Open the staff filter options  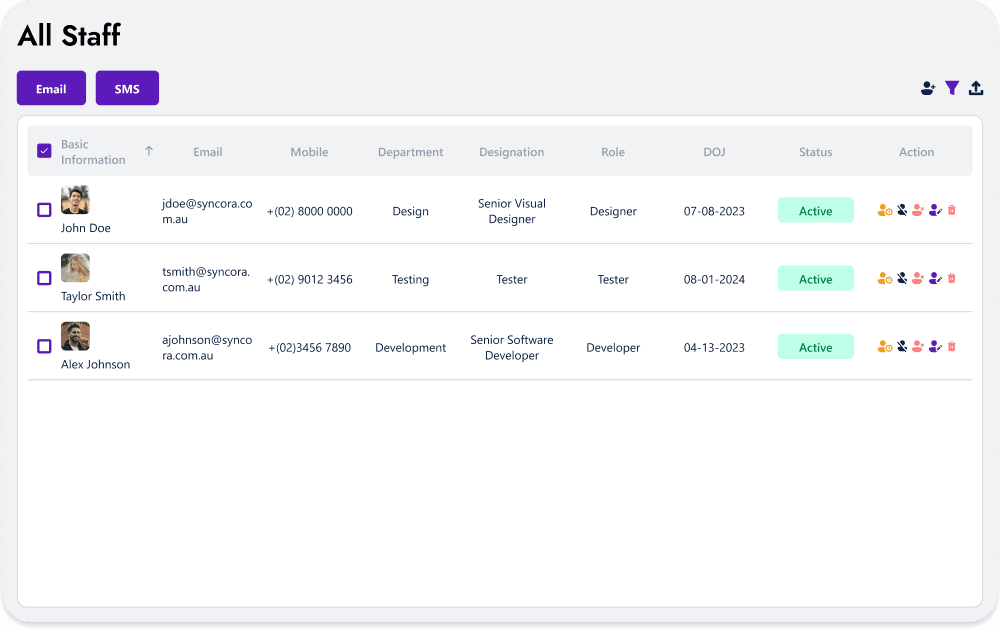point(952,88)
